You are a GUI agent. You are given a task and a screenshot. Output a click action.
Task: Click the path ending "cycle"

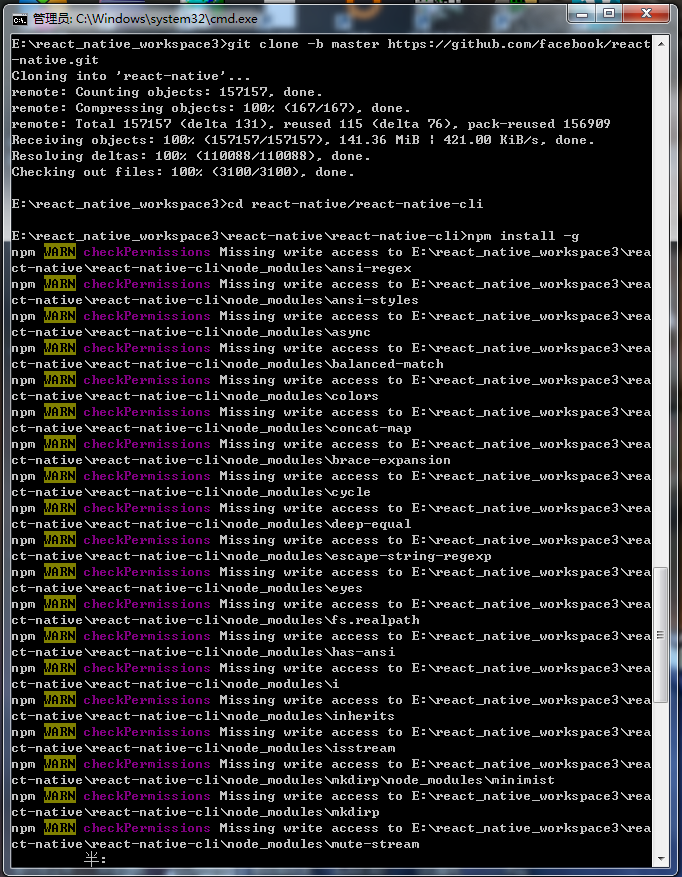191,492
